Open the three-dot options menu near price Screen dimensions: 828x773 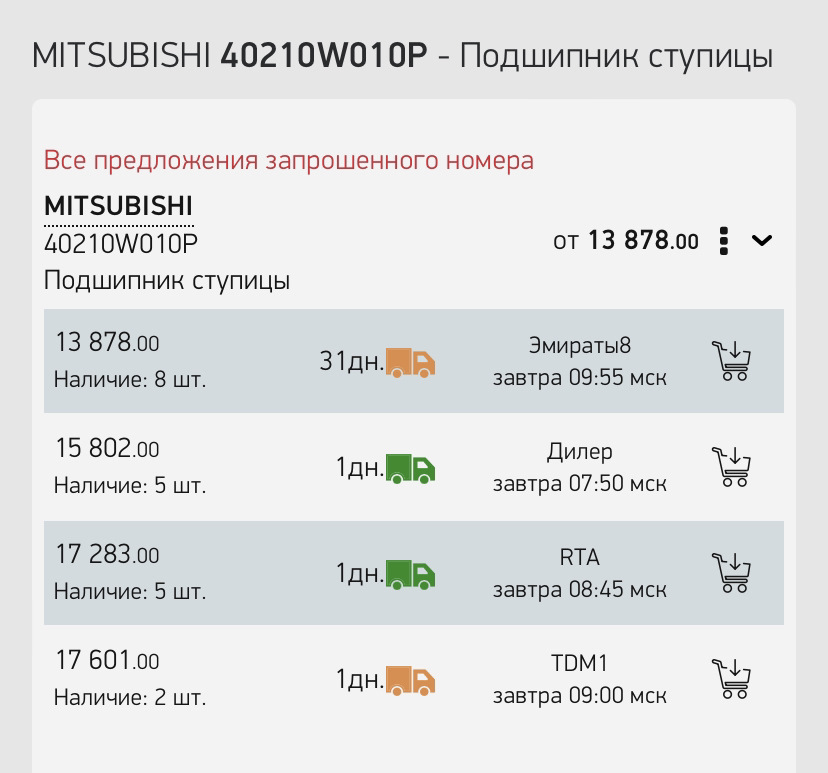723,241
